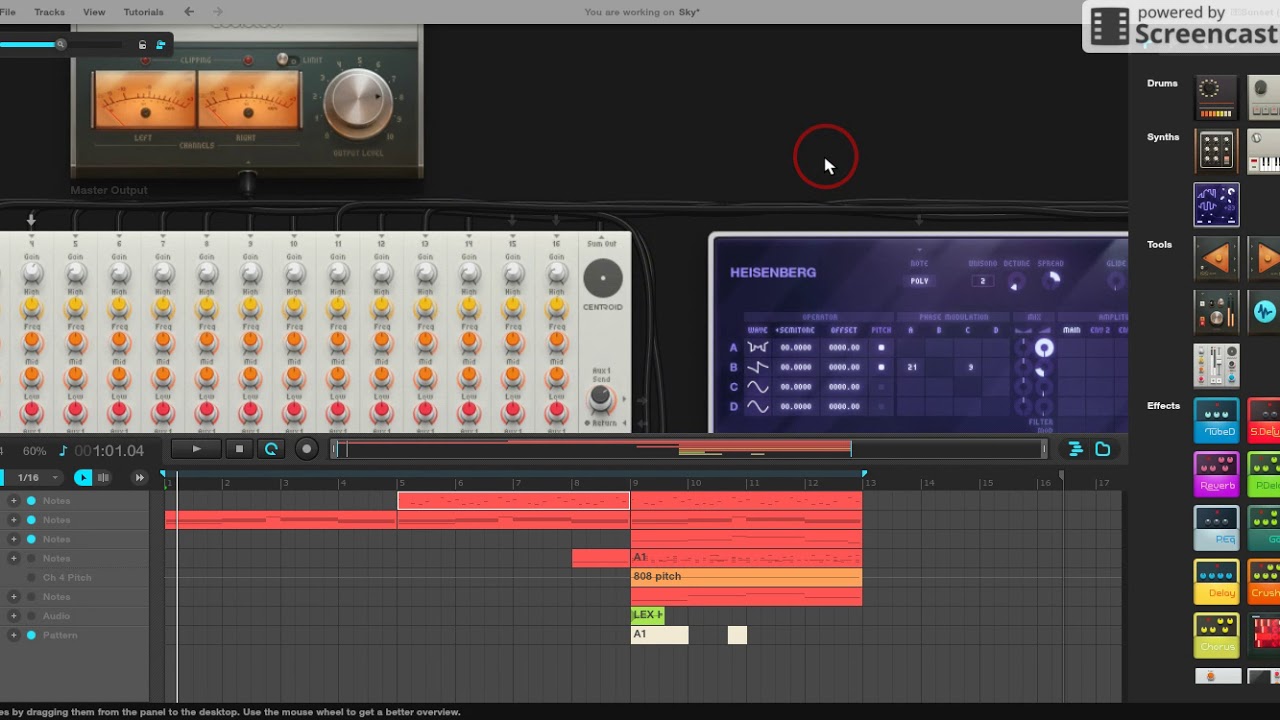This screenshot has height=720, width=1280.
Task: Expand the Notes track below Ch 4 Pitch
Action: tap(13, 597)
